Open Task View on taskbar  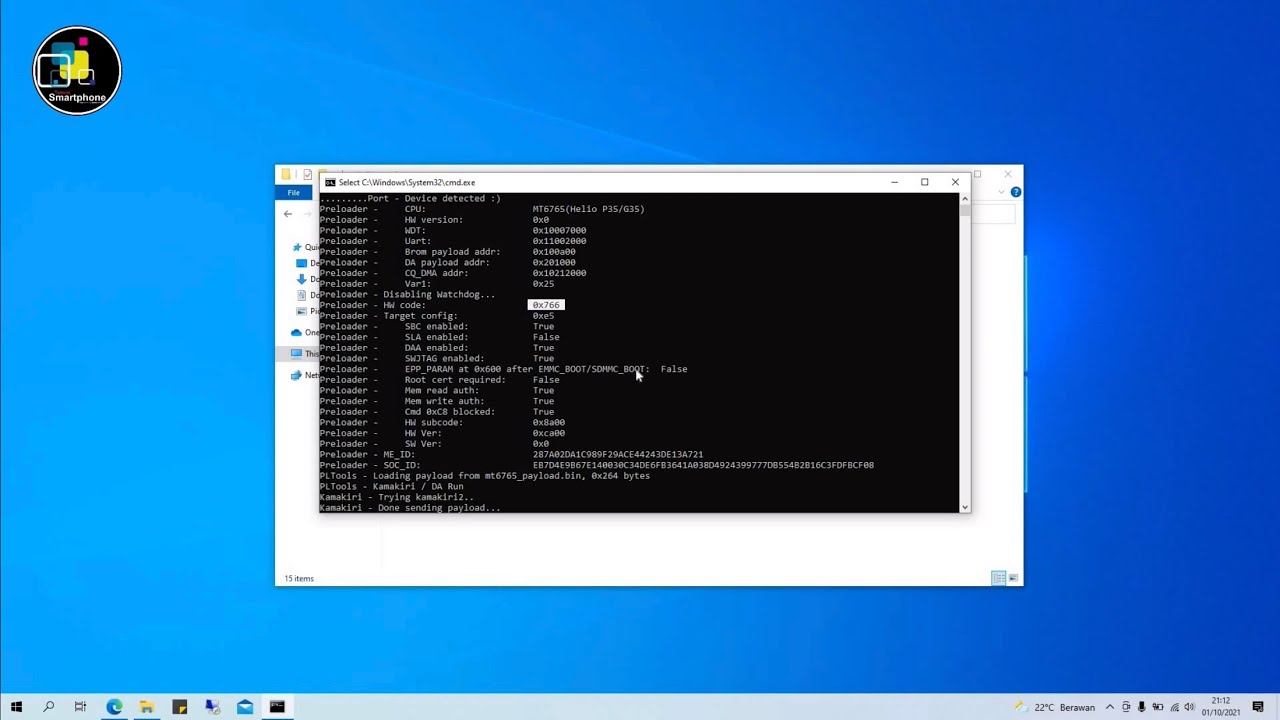(x=80, y=707)
